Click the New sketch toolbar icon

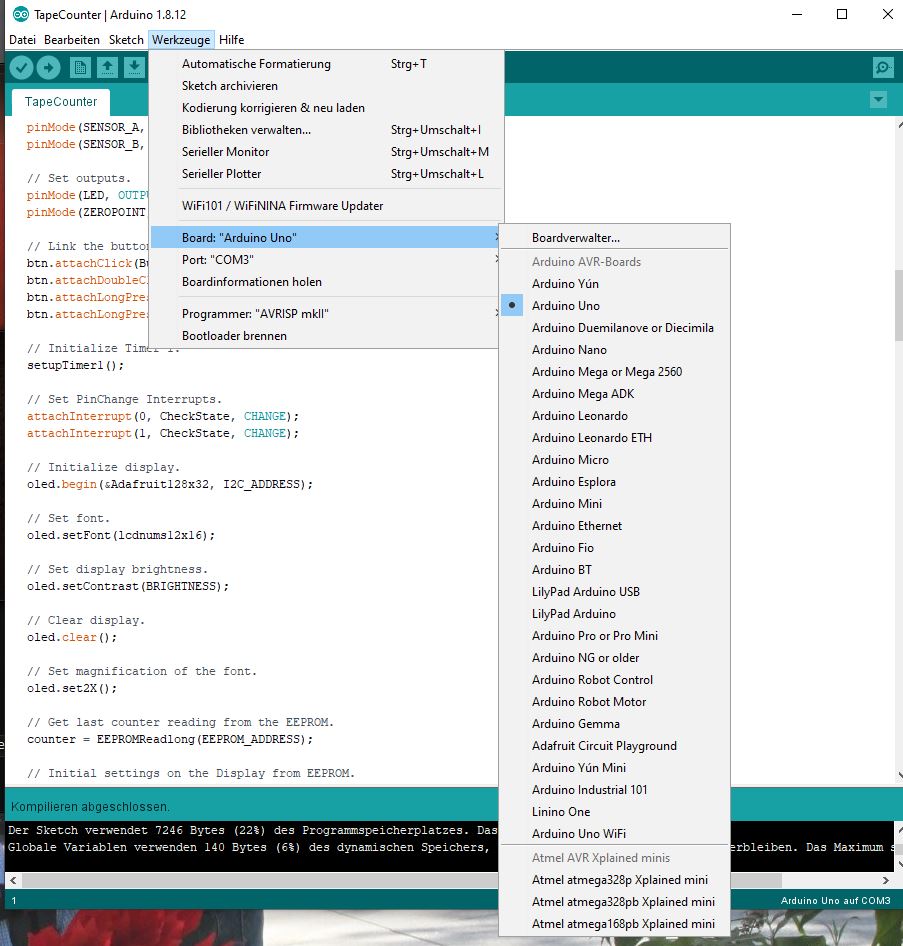pyautogui.click(x=80, y=67)
